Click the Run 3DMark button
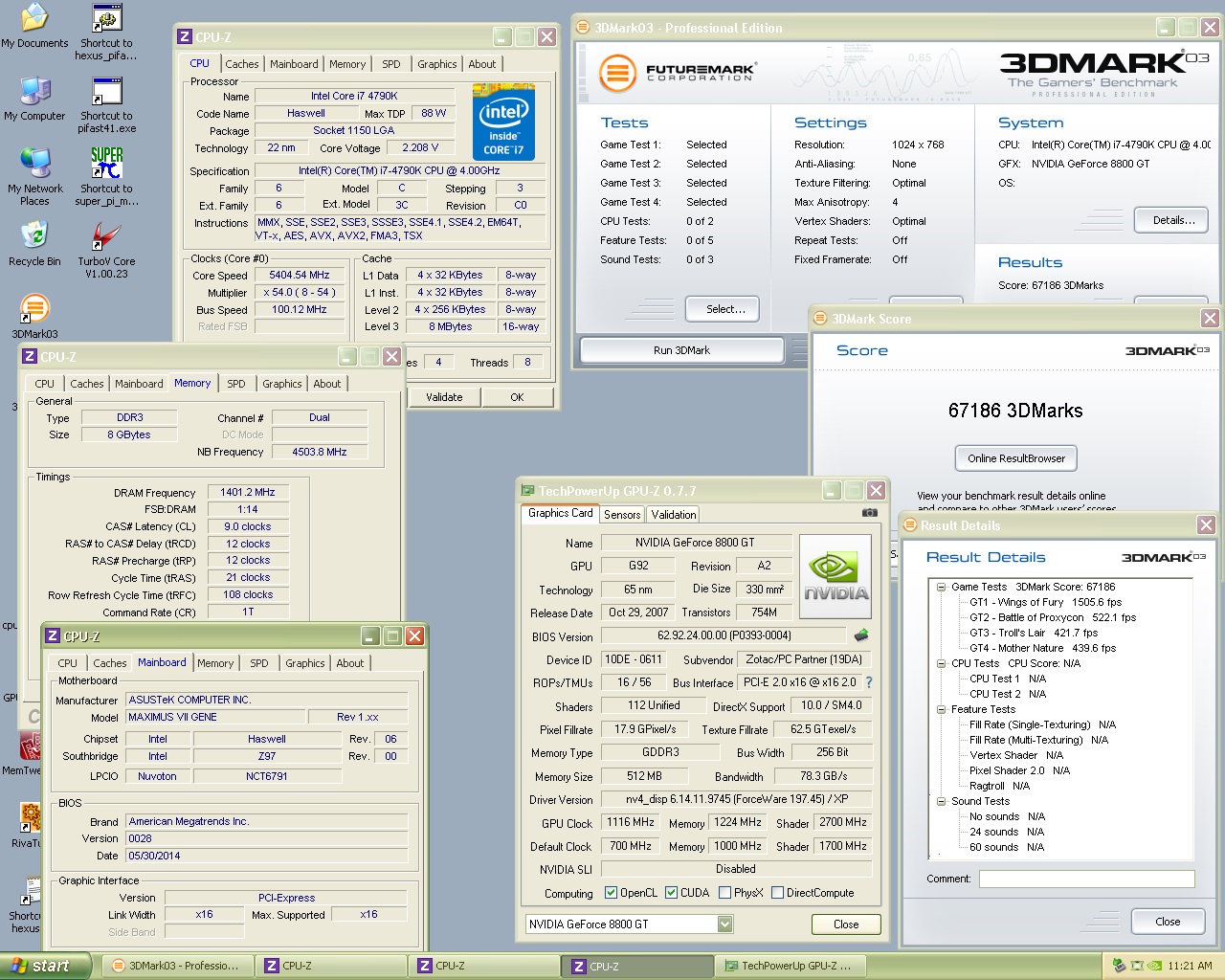 [x=681, y=350]
